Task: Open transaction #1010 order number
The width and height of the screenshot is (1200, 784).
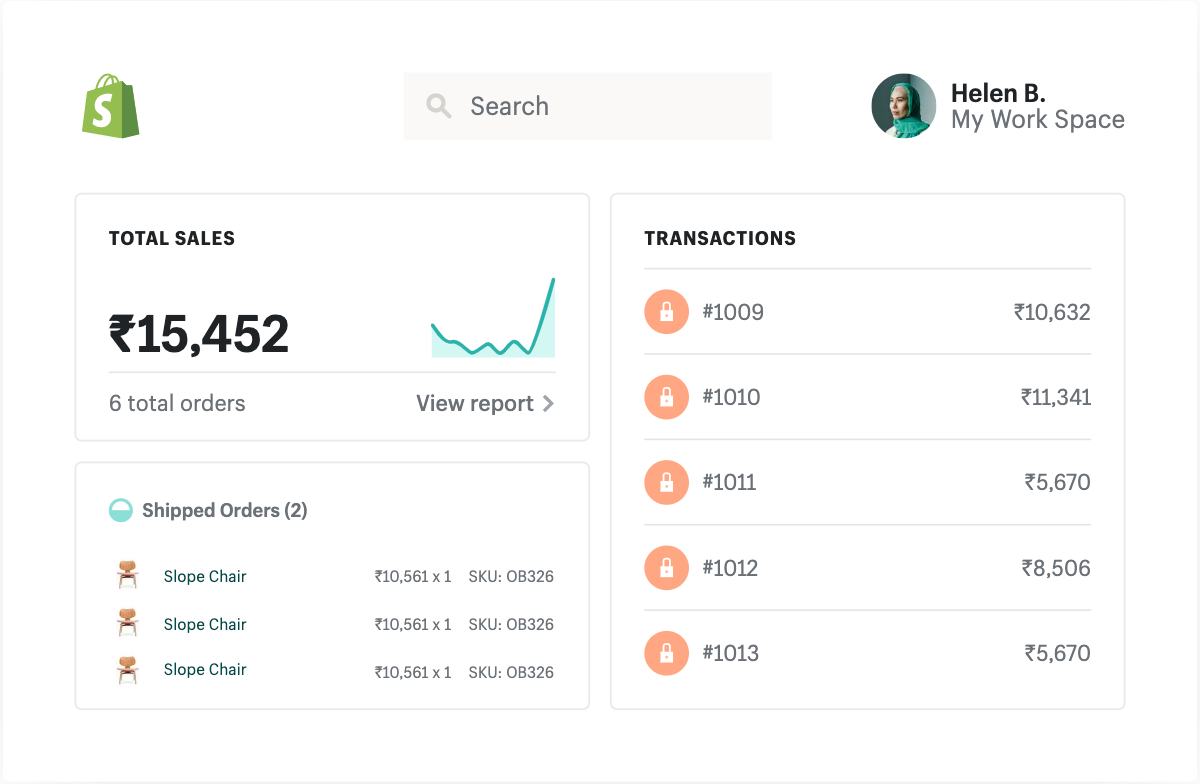Action: point(731,397)
